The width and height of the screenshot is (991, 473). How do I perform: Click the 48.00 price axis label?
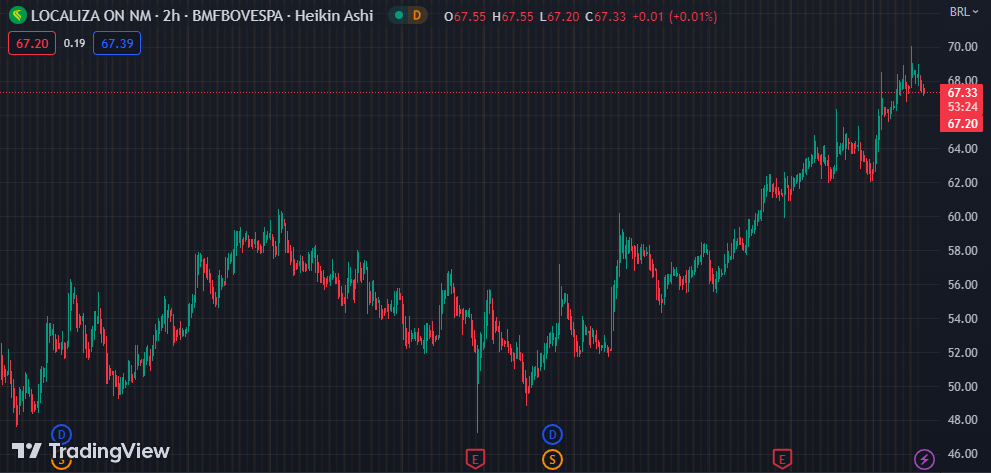click(963, 420)
